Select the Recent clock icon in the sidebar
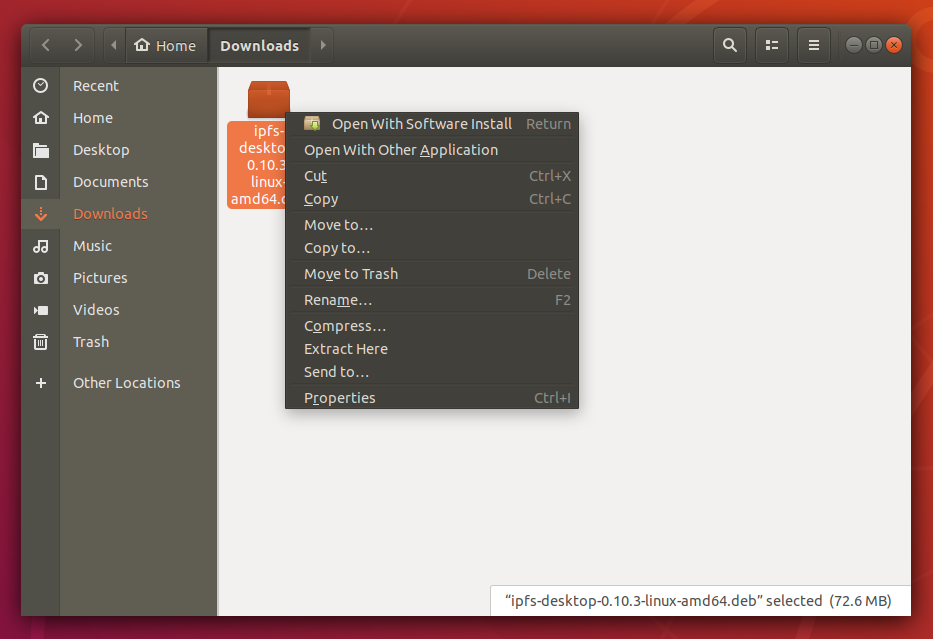 40,85
